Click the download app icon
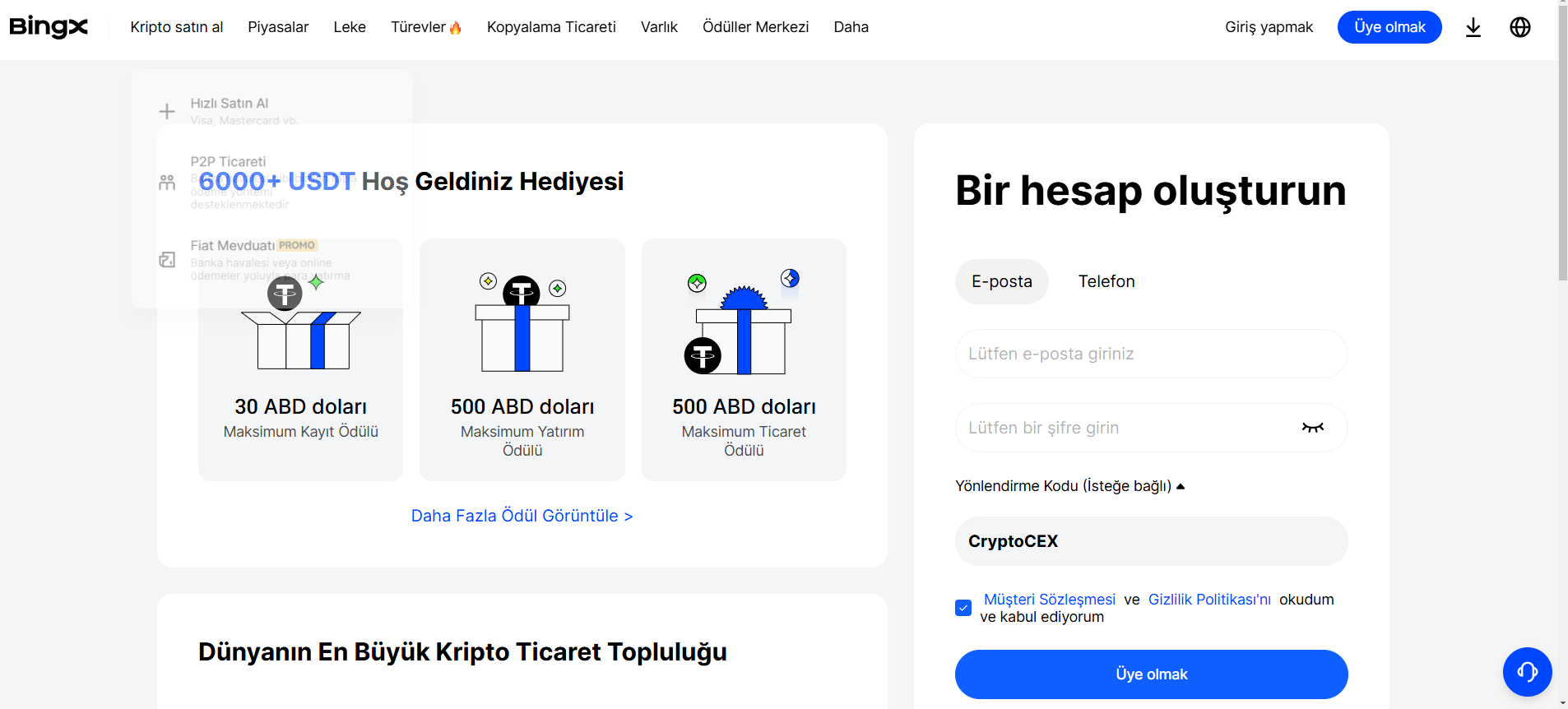This screenshot has width=1568, height=709. tap(1473, 27)
